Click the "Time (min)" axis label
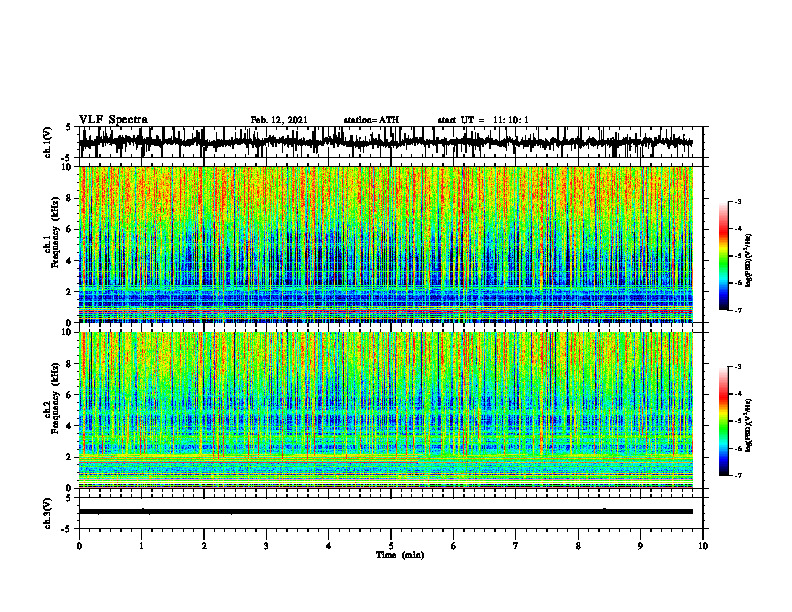 400,555
